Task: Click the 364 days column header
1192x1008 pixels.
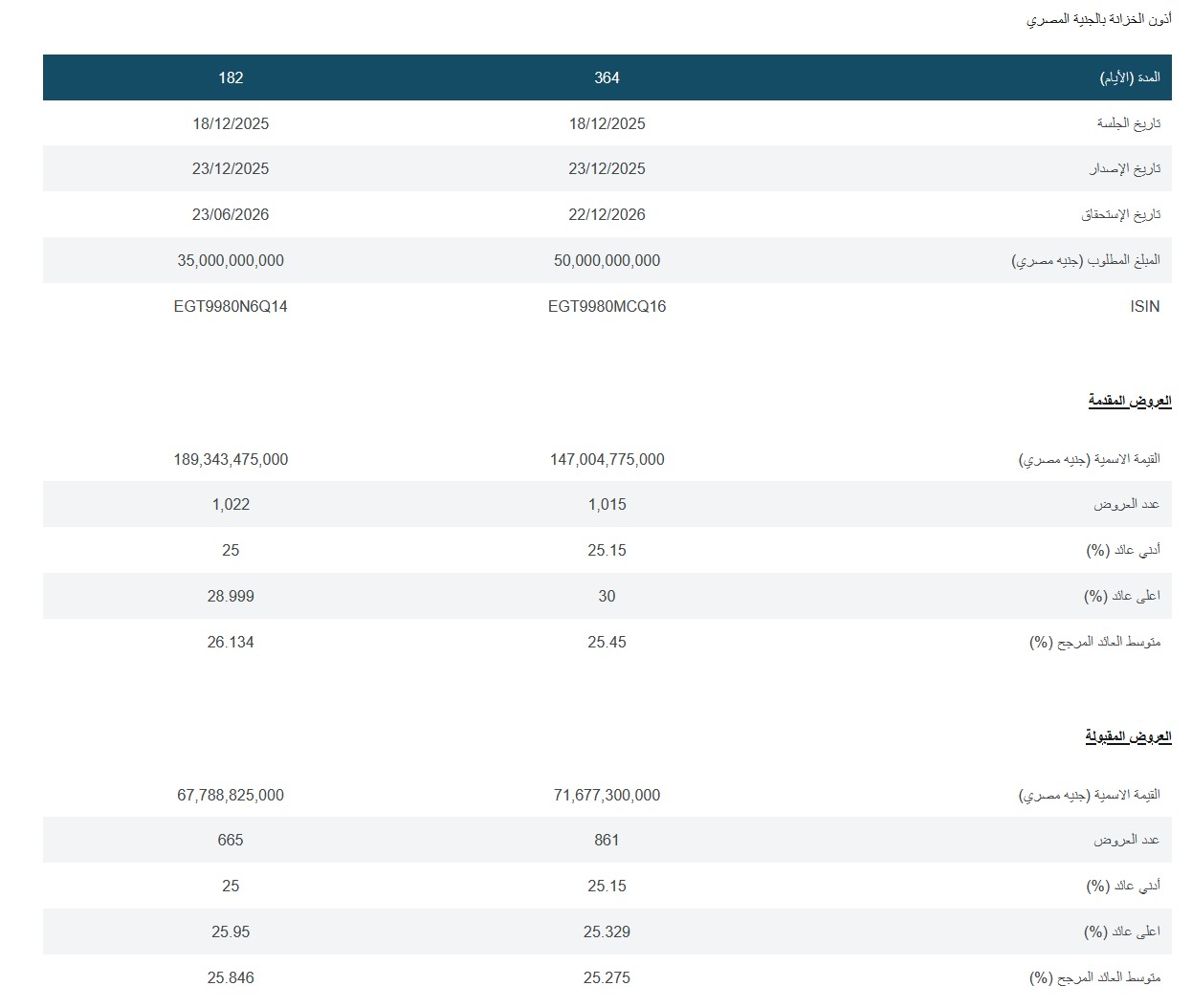Action: (x=607, y=77)
